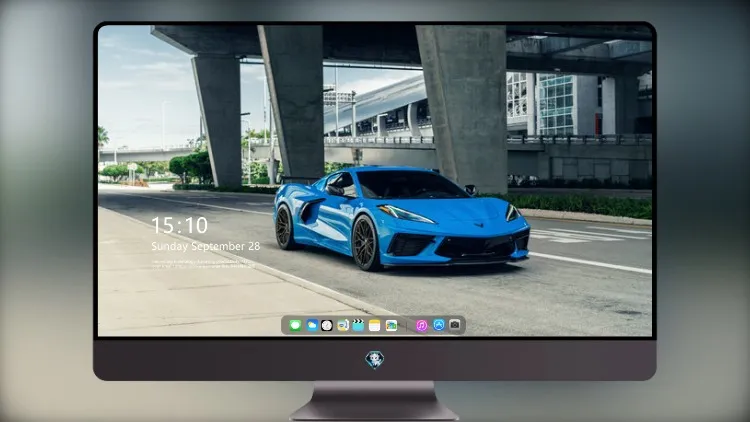Click the 15:10 clock widget
The image size is (750, 422).
point(179,225)
